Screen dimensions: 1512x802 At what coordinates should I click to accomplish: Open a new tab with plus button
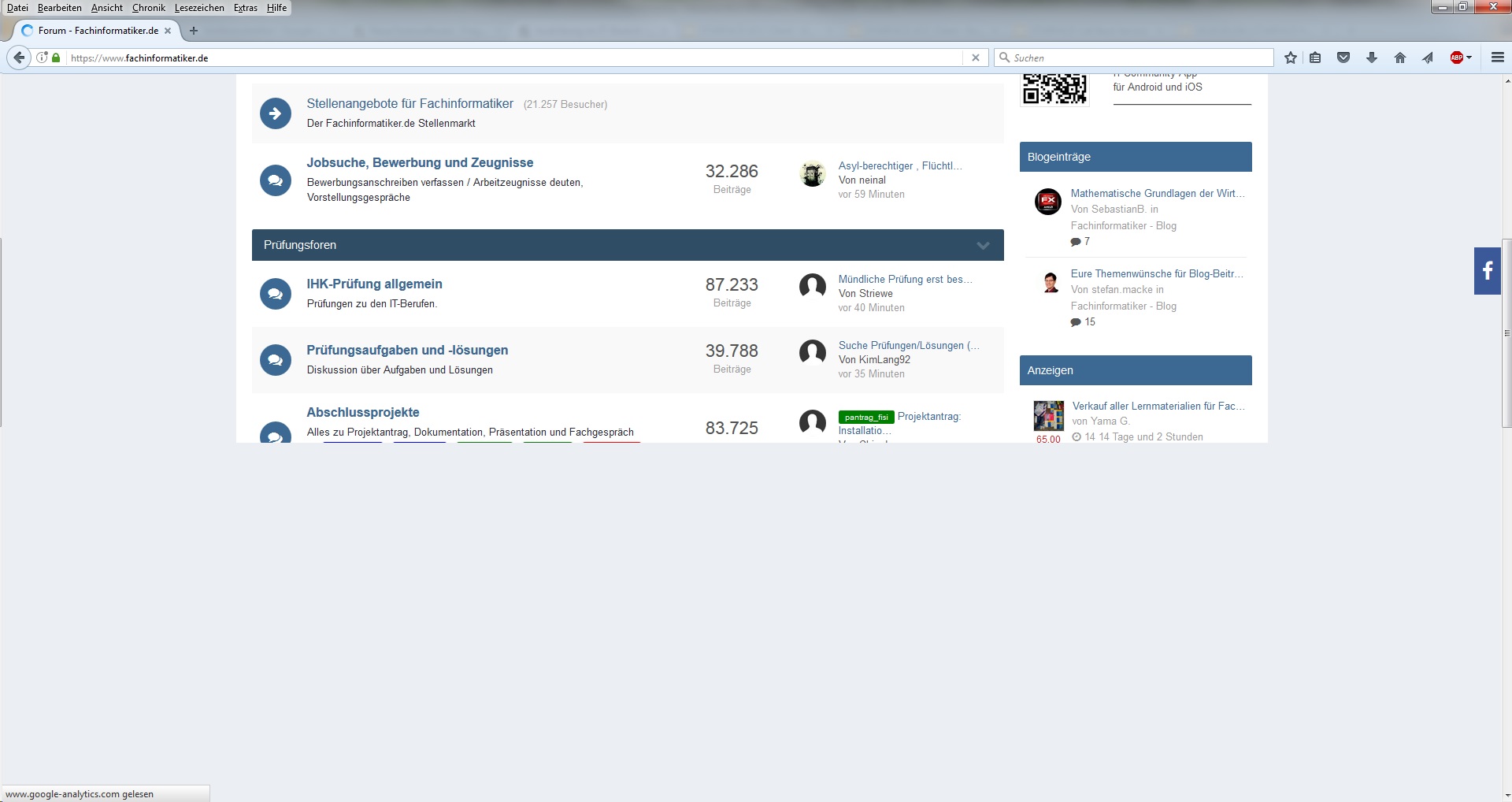coord(194,31)
